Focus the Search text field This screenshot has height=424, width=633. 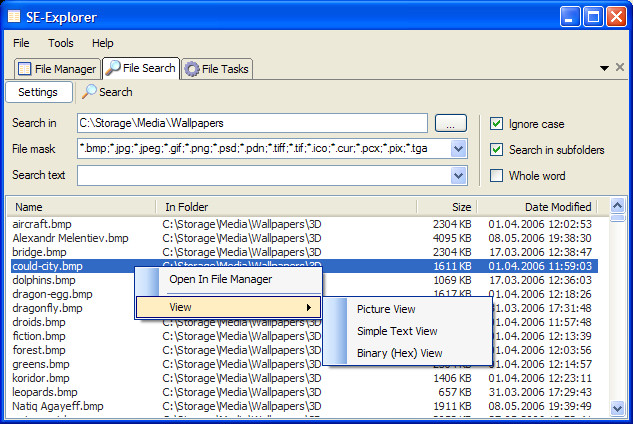(264, 176)
